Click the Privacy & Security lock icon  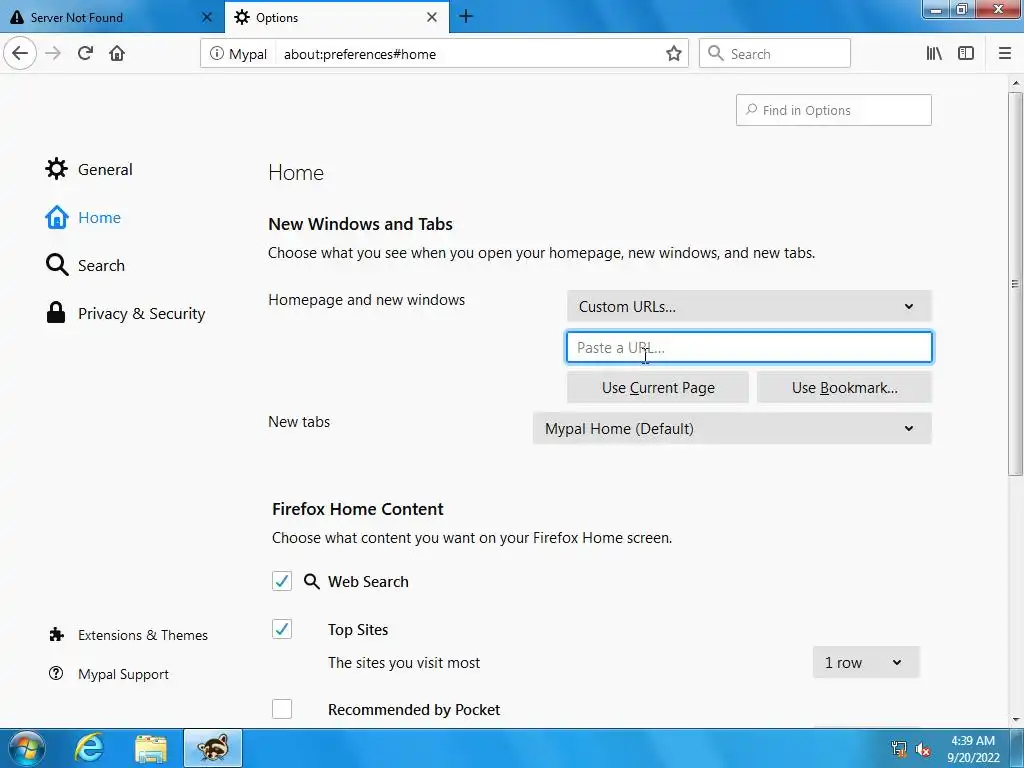pyautogui.click(x=56, y=313)
